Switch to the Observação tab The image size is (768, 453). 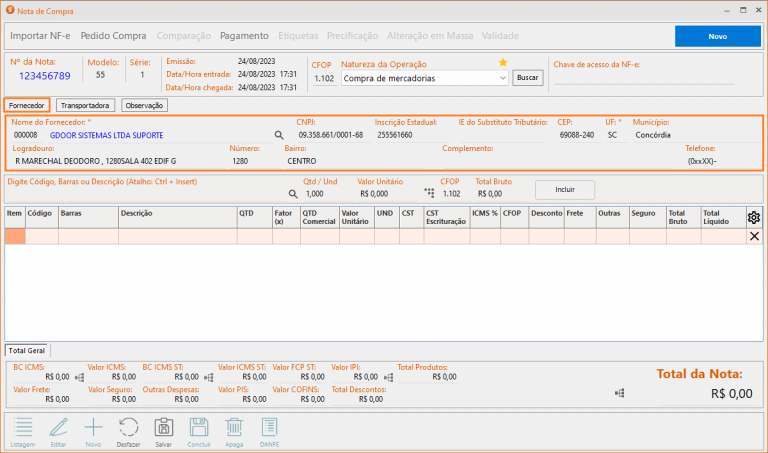(x=144, y=105)
